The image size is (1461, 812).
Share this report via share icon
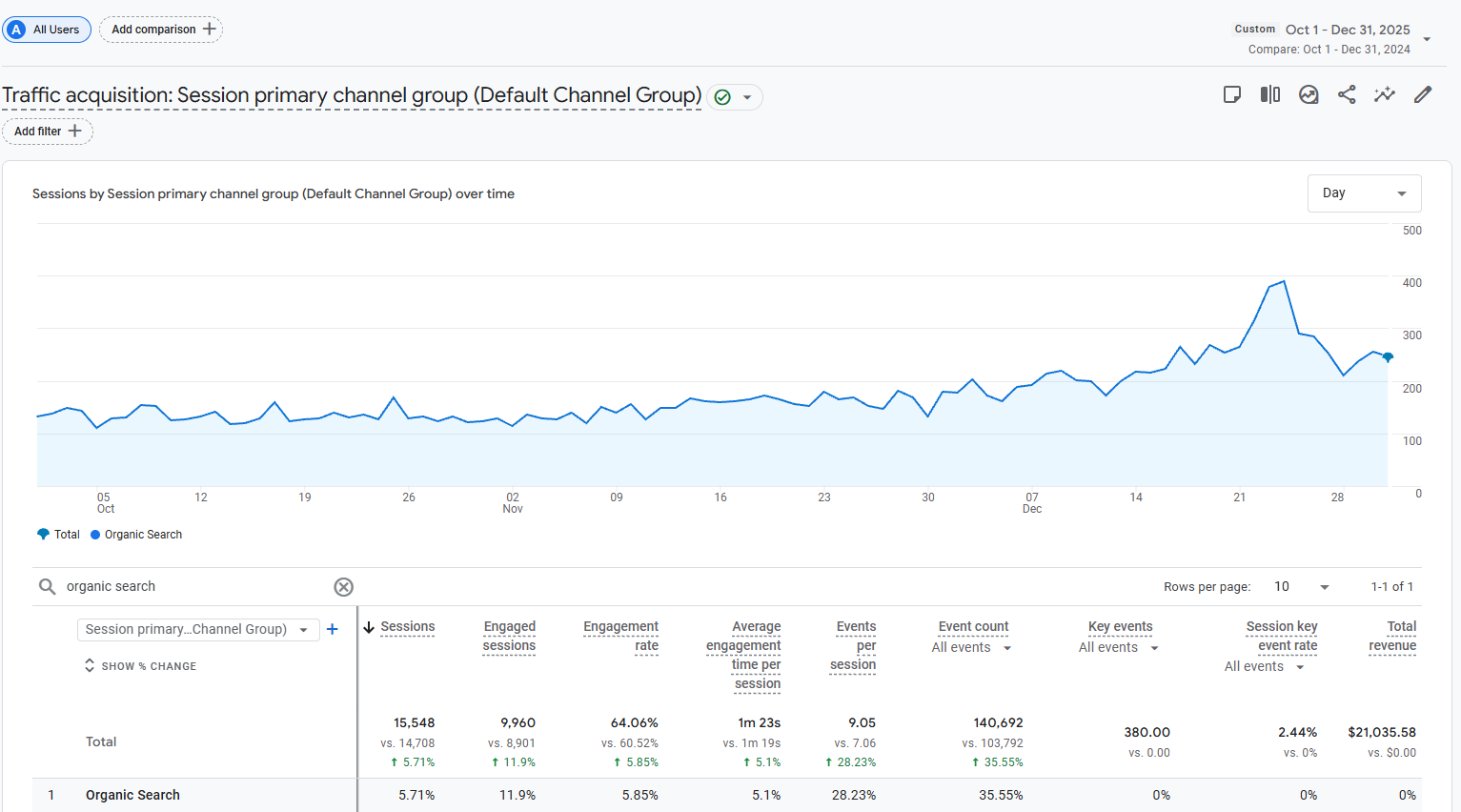point(1347,94)
